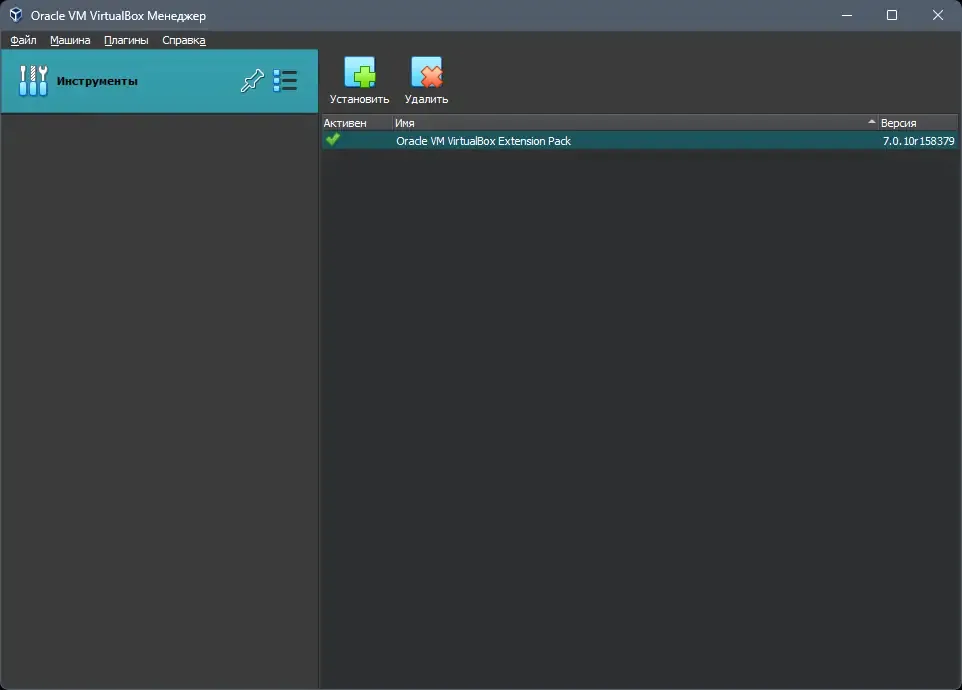962x690 pixels.
Task: Click the red X Remove extension icon
Action: tap(426, 72)
